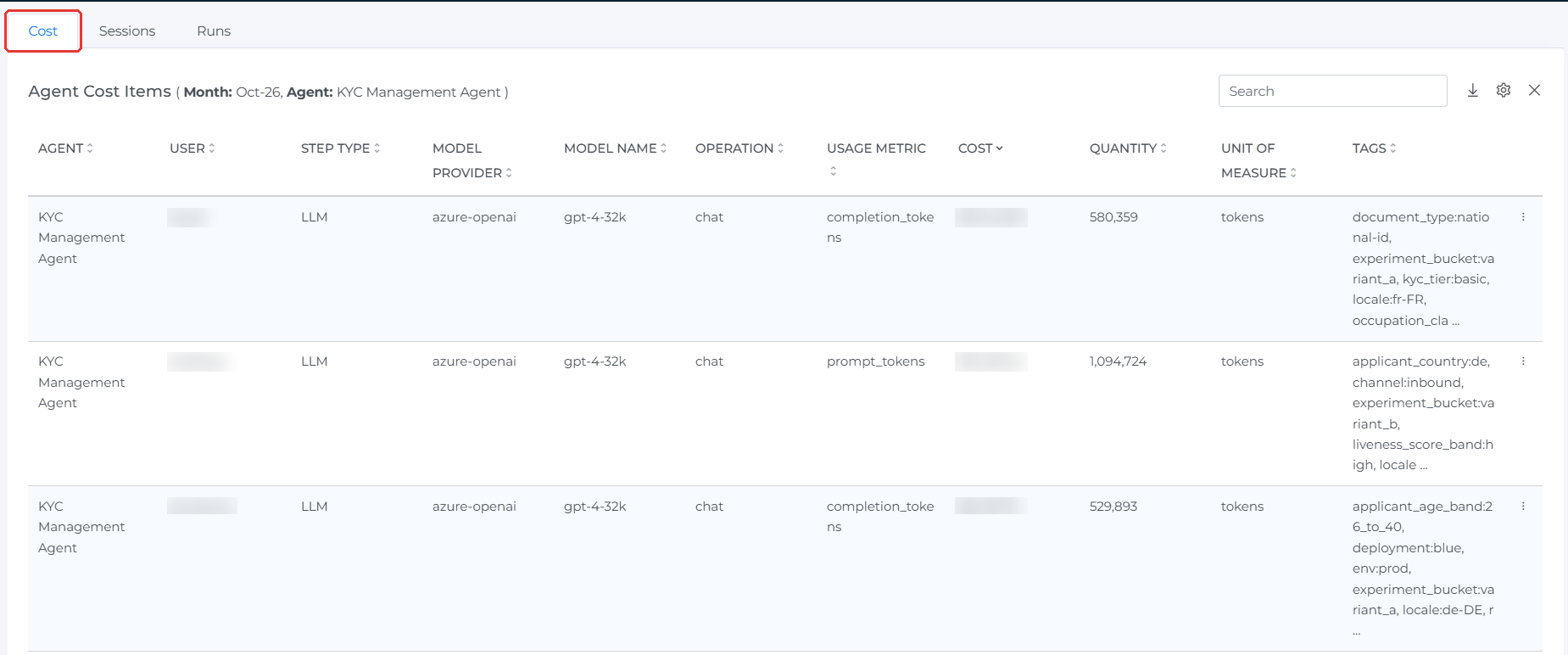Open row menu for 529,893 tokens row
This screenshot has width=1568, height=655.
(x=1523, y=507)
